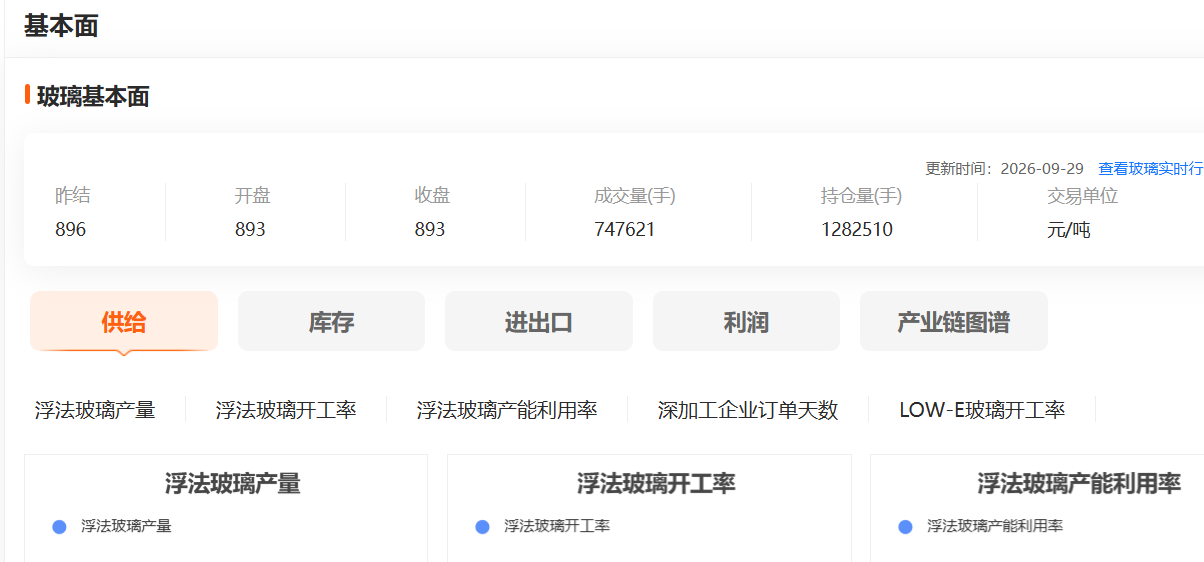Toggle the 浮法玻璃产量 chart legend dot
Image resolution: width=1204 pixels, height=562 pixels.
point(59,526)
